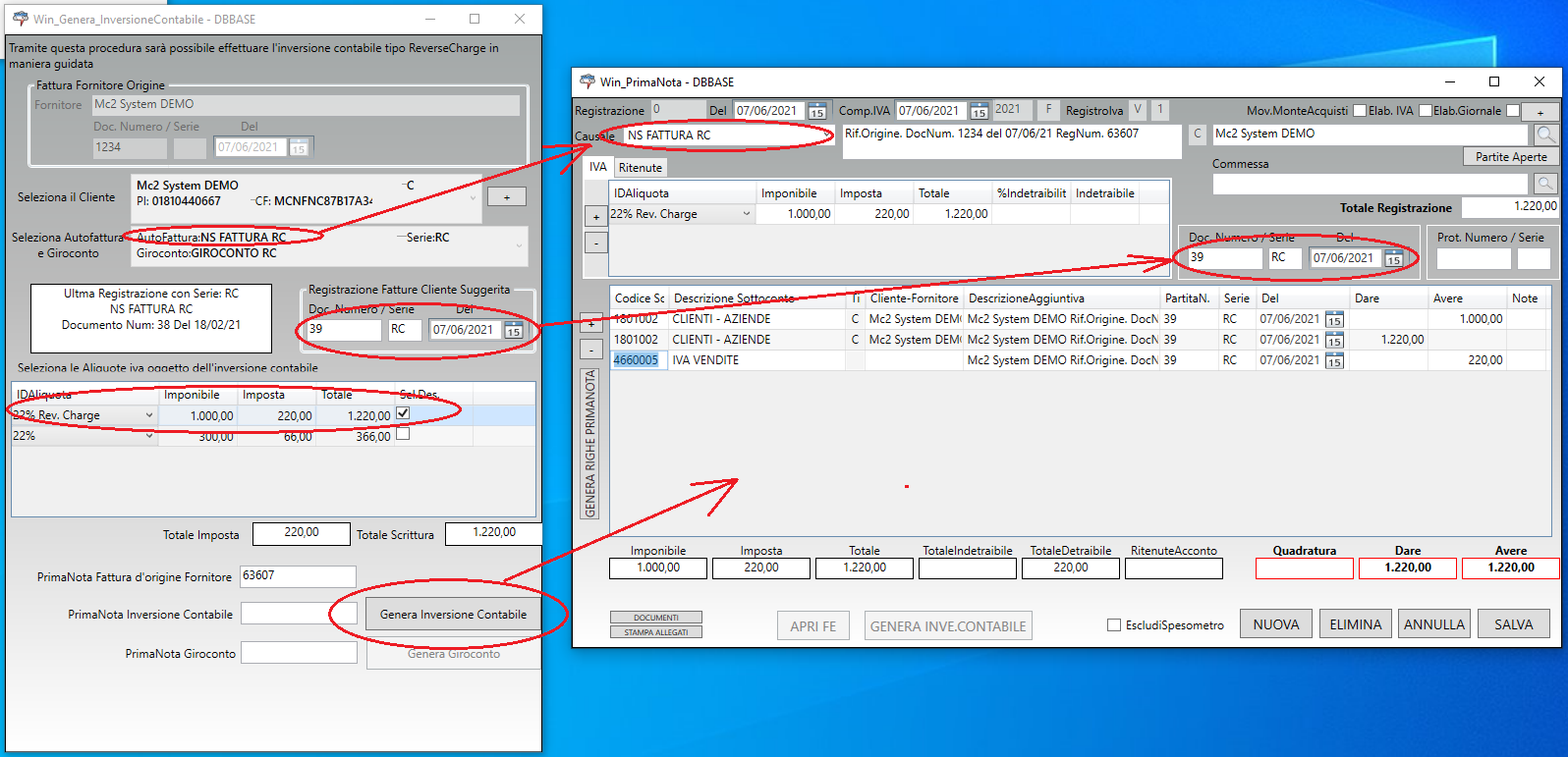This screenshot has height=757, width=1568.
Task: Switch to the Ritenute tab
Action: pyautogui.click(x=641, y=168)
